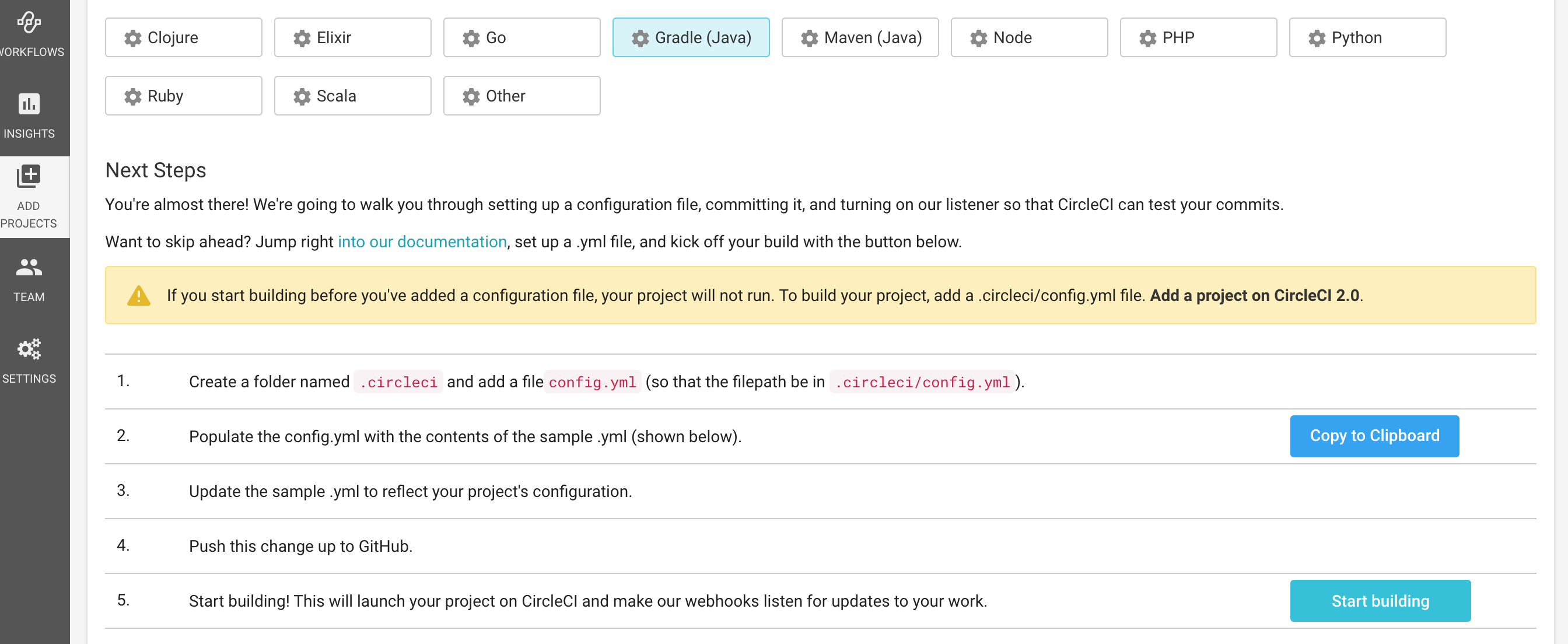1568x644 pixels.
Task: Select the Clojure language button
Action: point(183,38)
